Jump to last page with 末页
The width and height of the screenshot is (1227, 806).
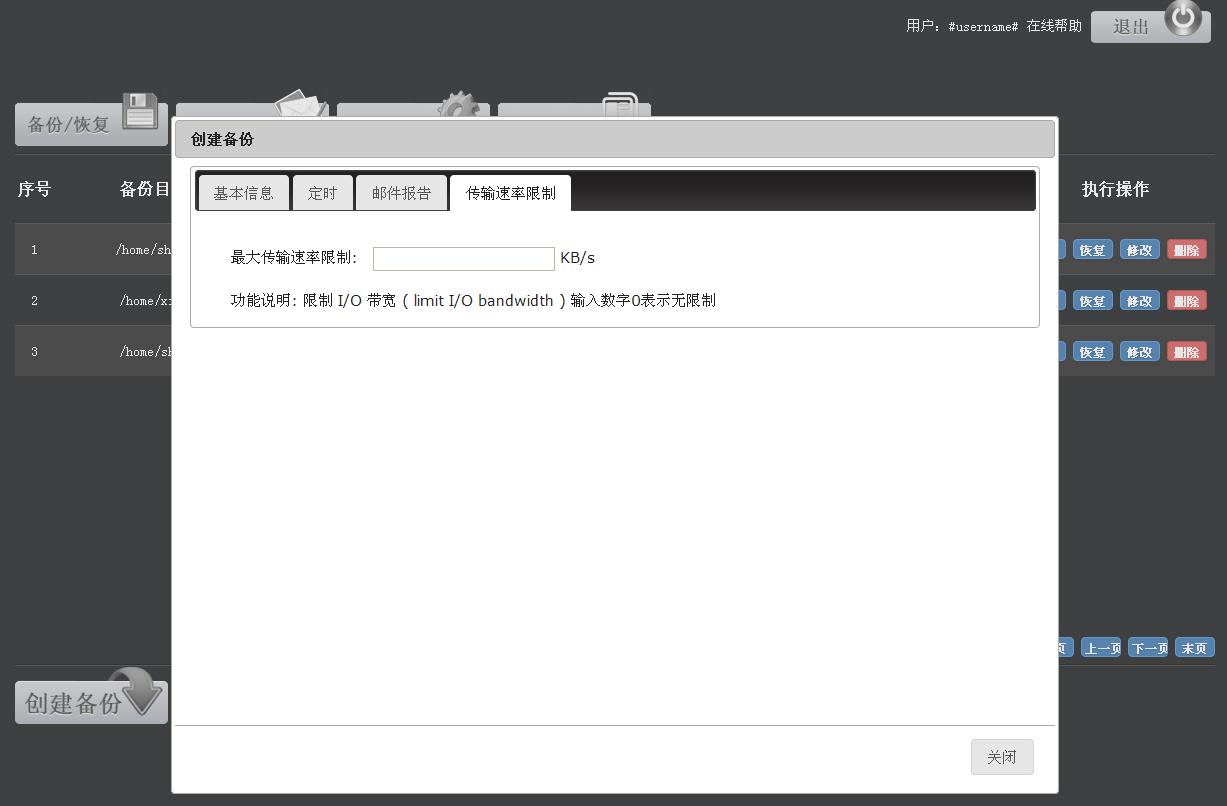click(1195, 648)
